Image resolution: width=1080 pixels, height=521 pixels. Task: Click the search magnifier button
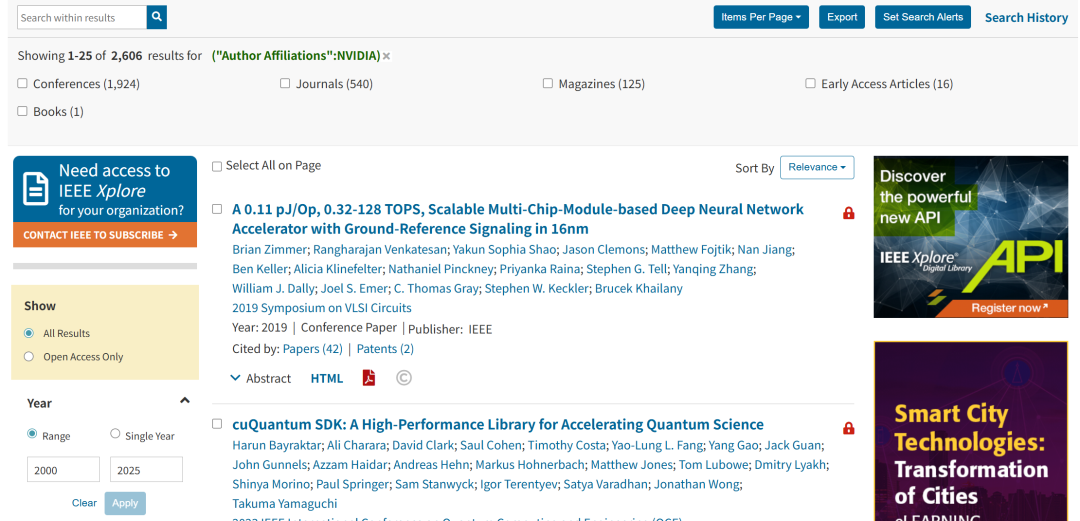(x=157, y=17)
